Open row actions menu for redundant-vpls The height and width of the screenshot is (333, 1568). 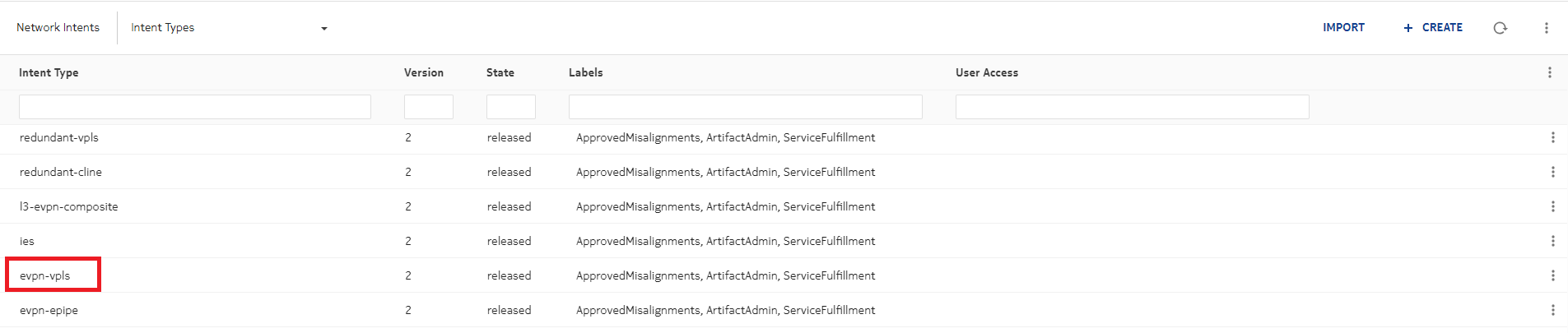[1552, 137]
